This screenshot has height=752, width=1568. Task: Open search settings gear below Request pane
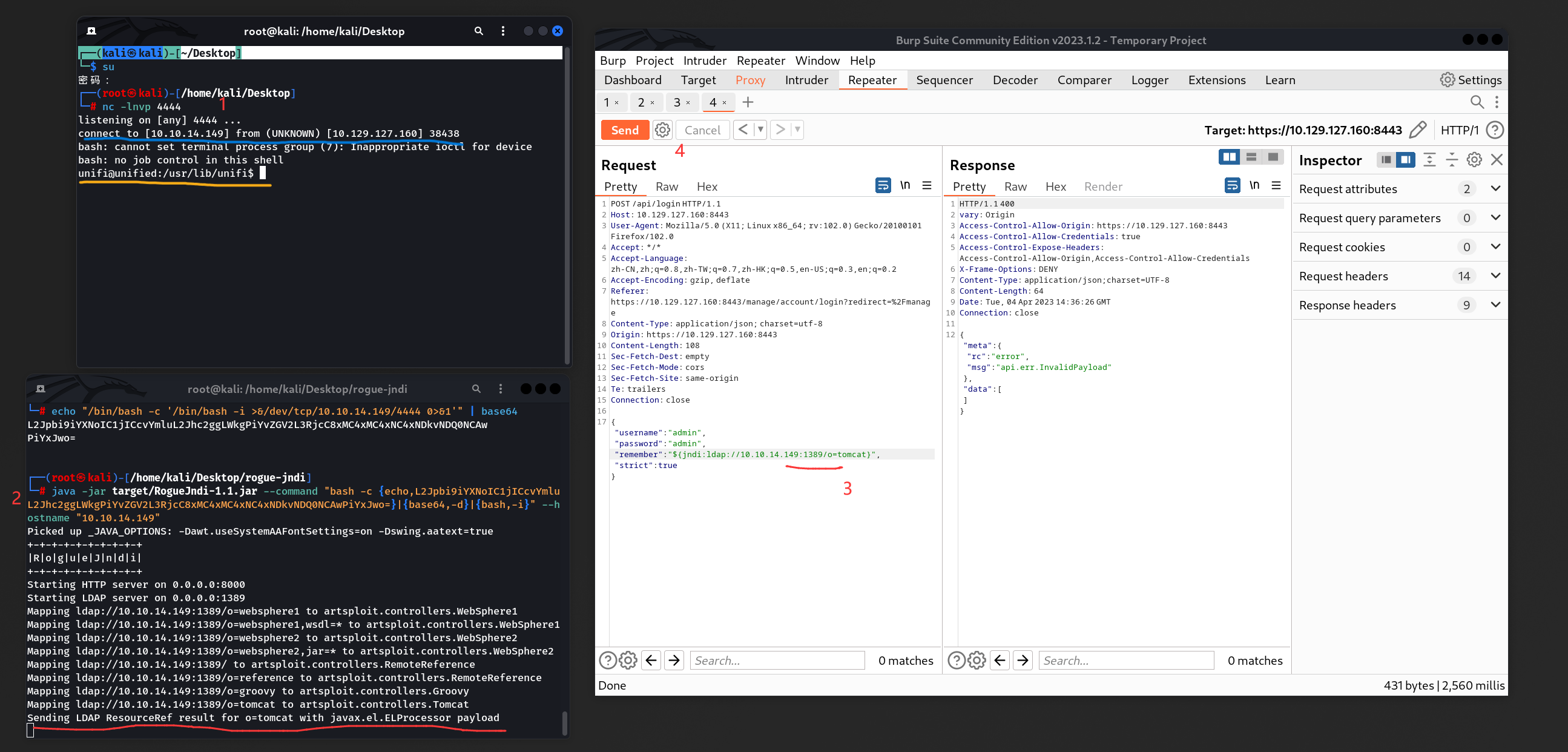(x=628, y=660)
